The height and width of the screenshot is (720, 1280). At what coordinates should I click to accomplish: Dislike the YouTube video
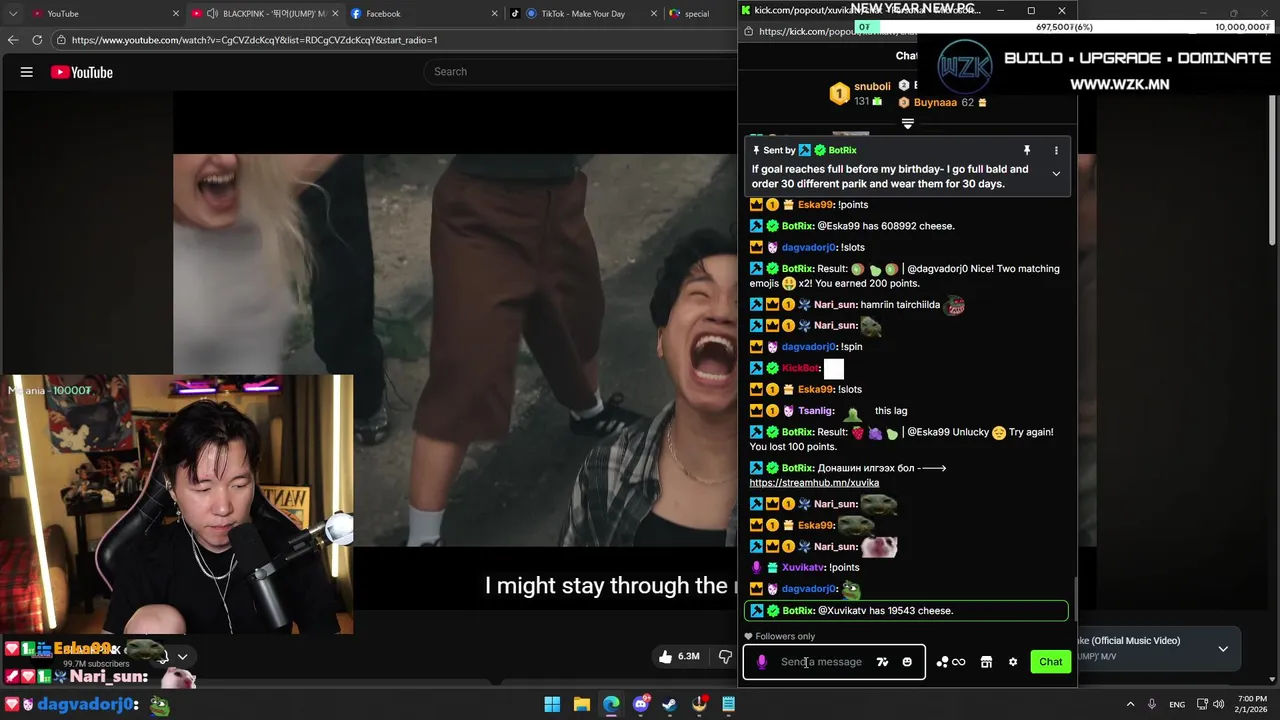(725, 656)
